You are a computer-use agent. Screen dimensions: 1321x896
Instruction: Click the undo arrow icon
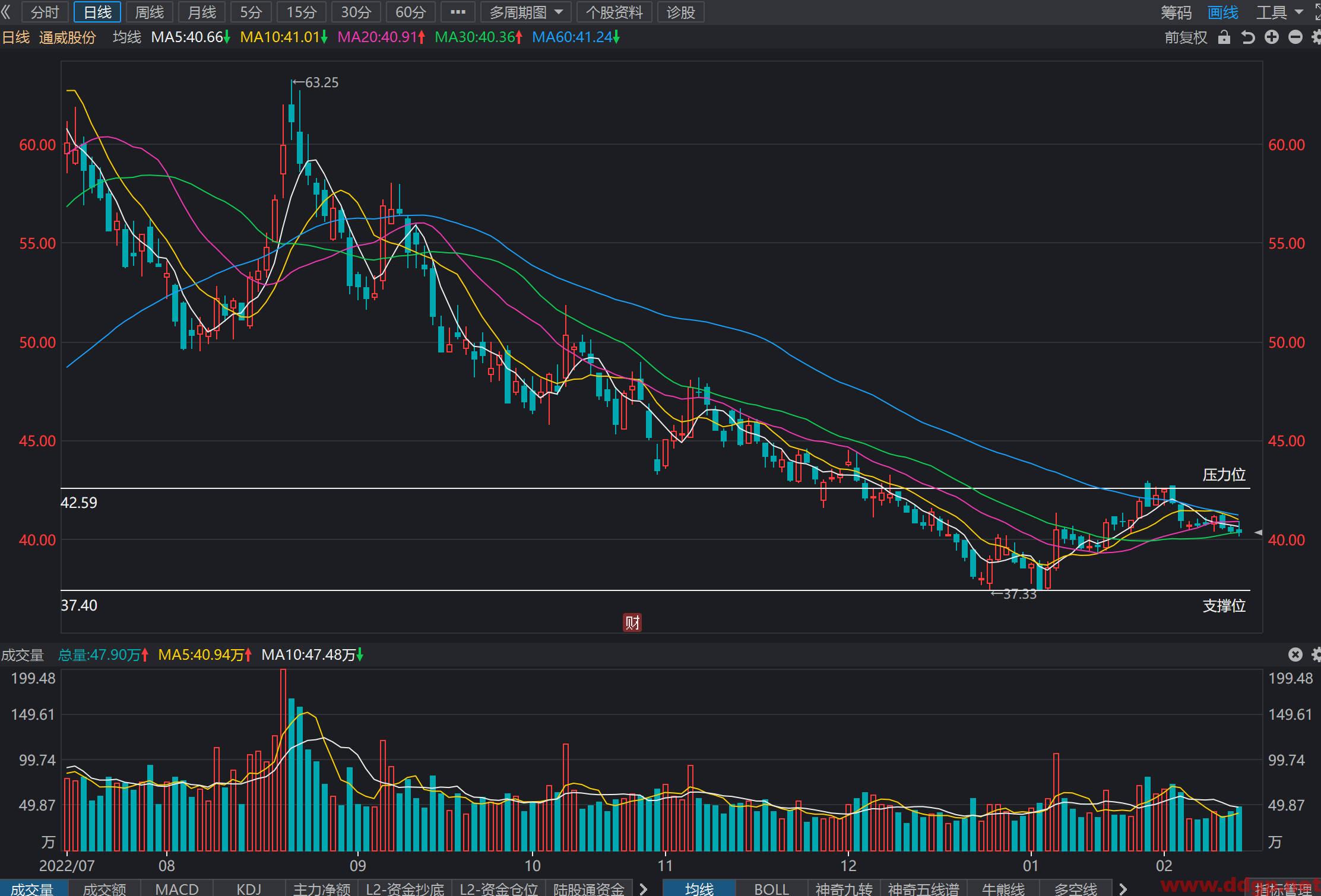1247,37
